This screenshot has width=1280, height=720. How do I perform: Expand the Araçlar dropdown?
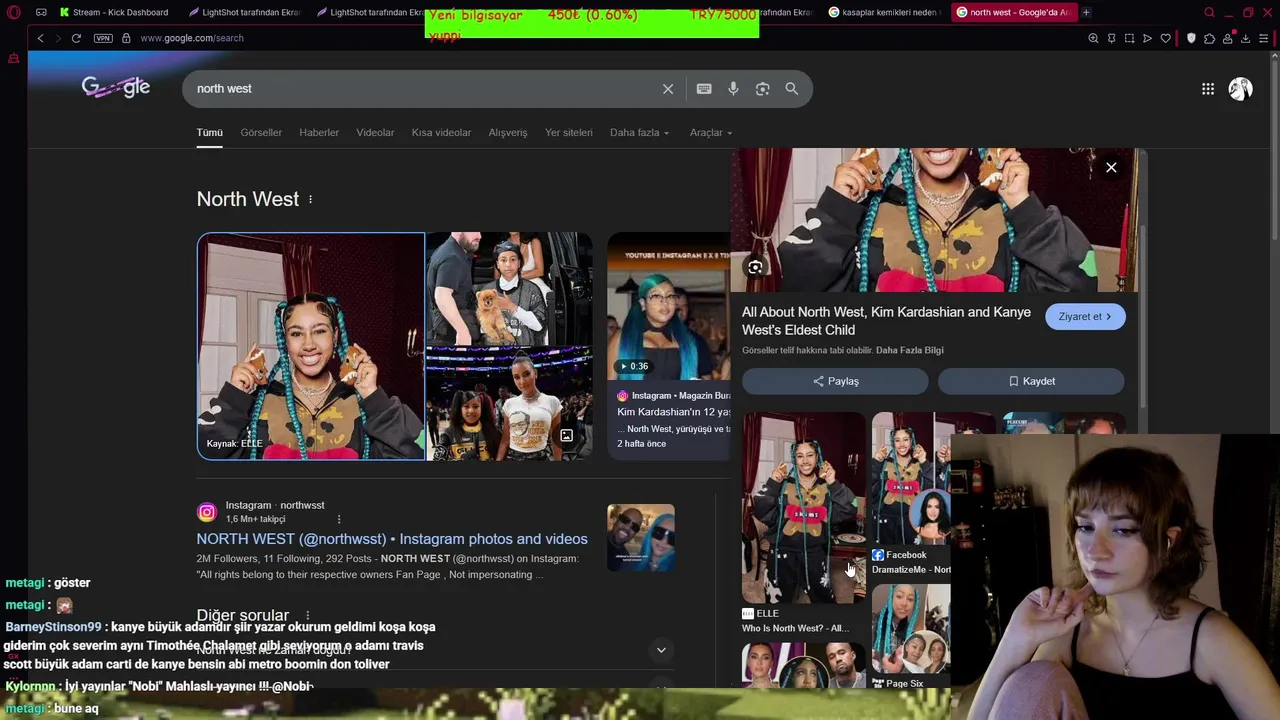(711, 133)
